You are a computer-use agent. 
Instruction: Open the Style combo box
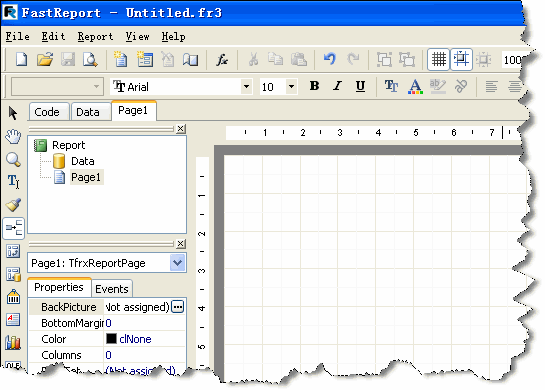click(57, 86)
